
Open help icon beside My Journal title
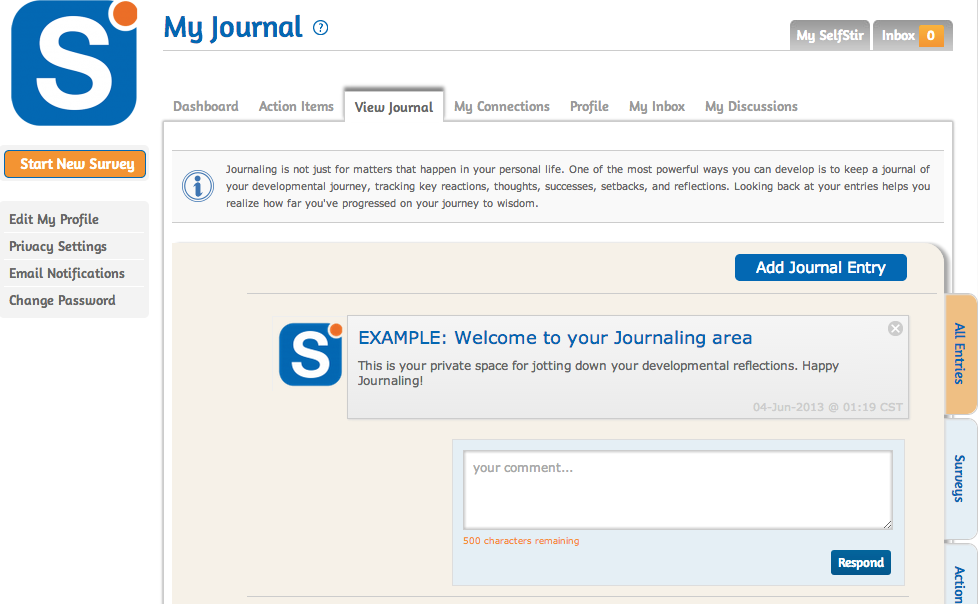[x=320, y=28]
